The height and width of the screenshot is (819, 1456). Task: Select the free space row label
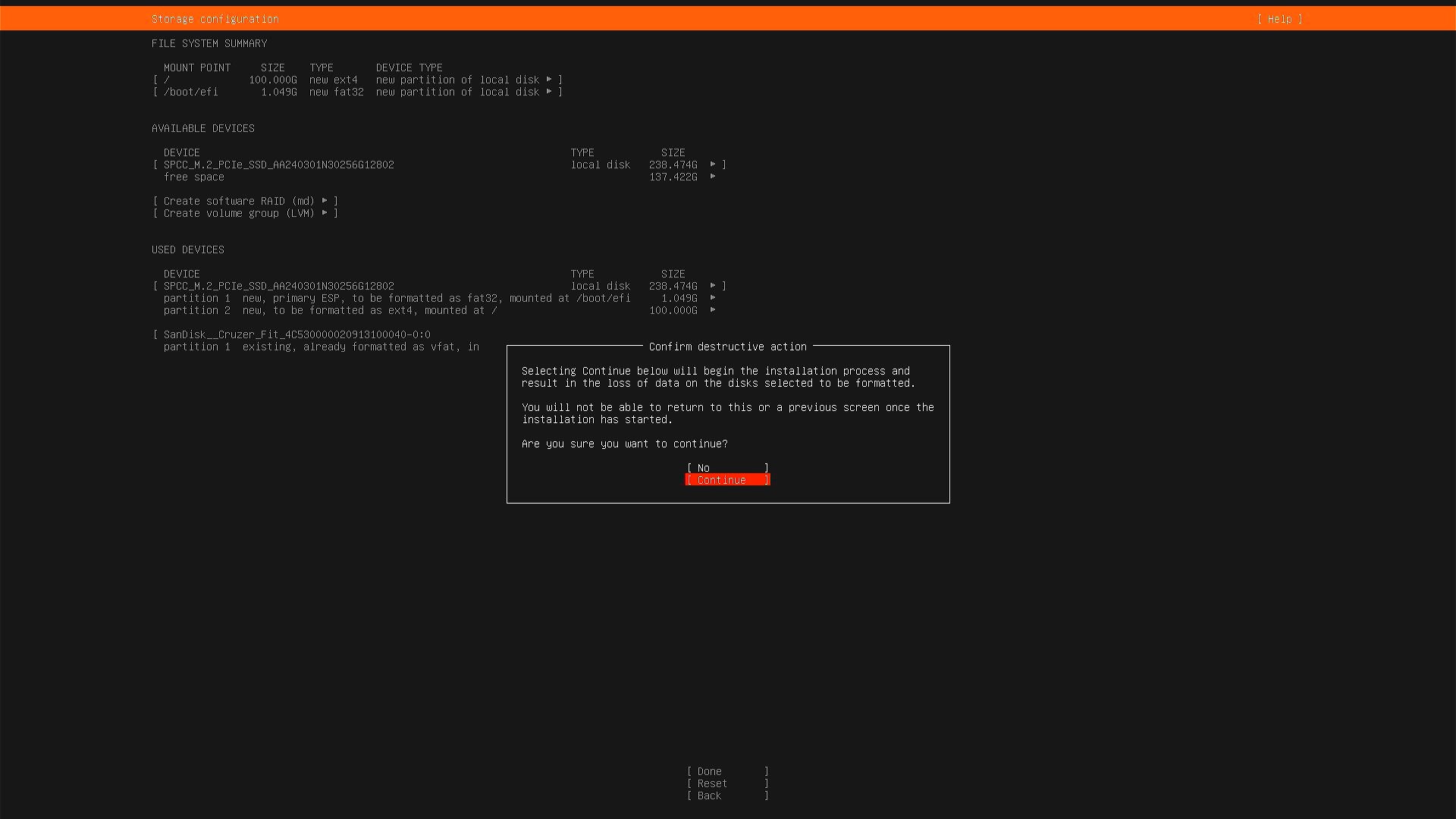click(x=194, y=177)
